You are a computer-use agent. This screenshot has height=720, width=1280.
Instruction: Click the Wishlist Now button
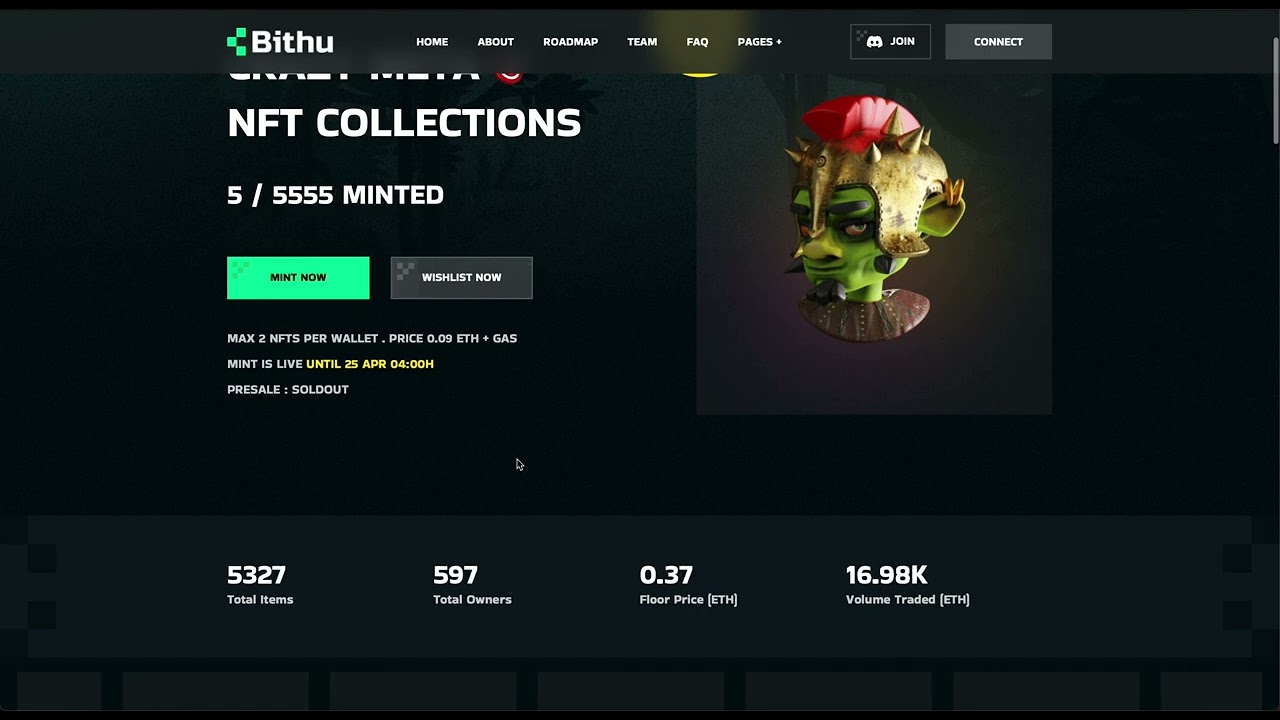(461, 278)
